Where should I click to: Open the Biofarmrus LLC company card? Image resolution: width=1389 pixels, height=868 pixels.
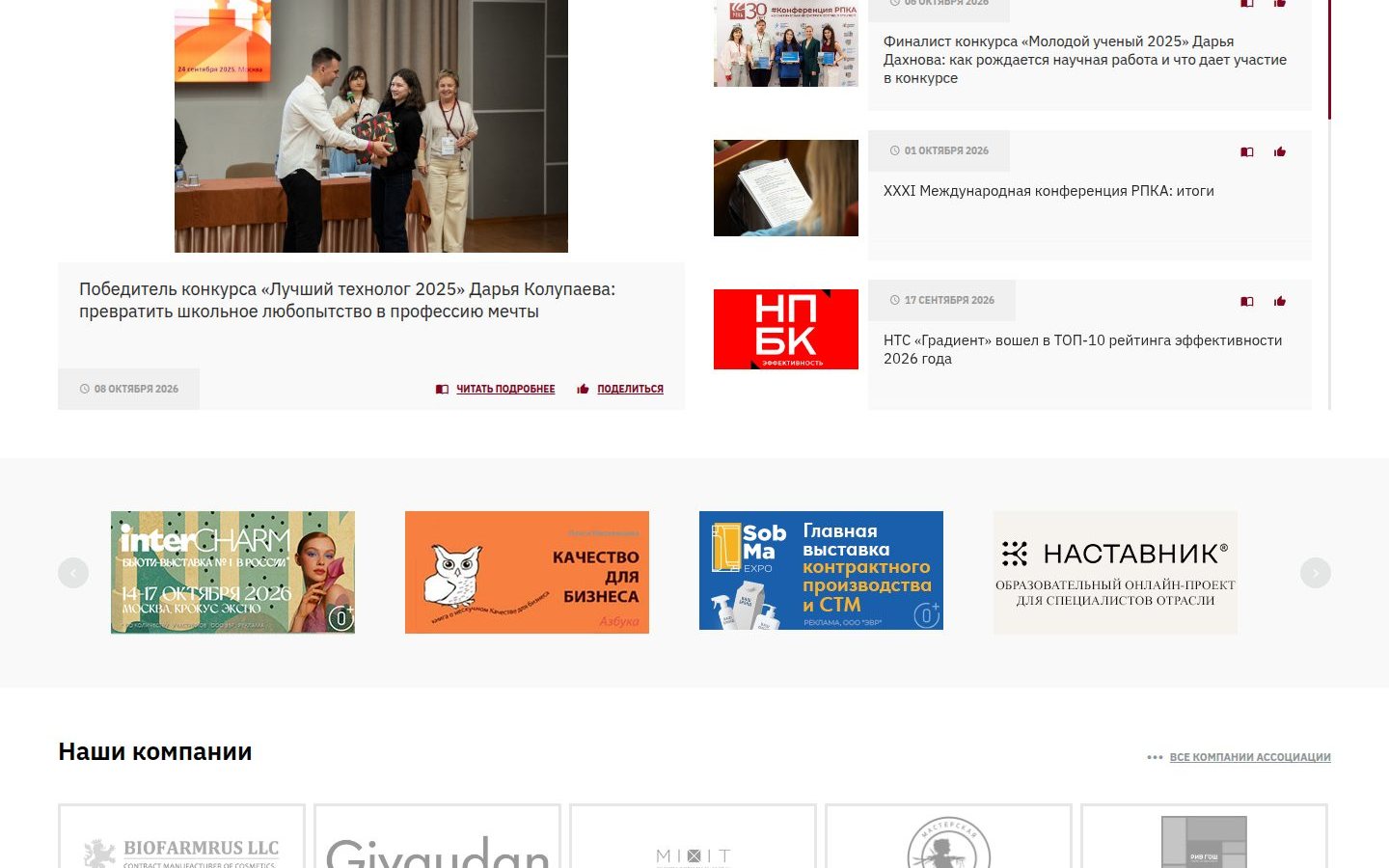tap(181, 836)
